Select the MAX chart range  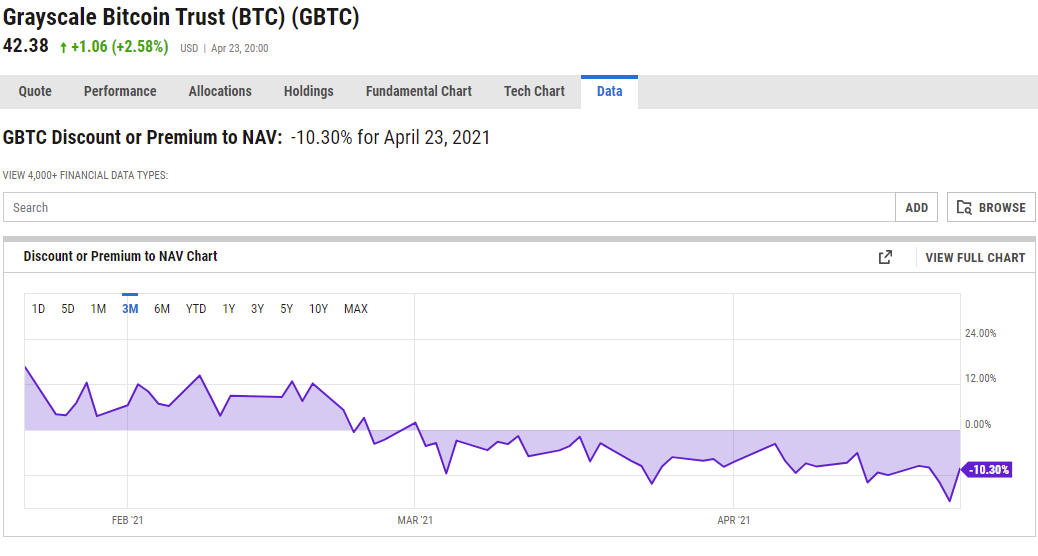click(x=355, y=308)
